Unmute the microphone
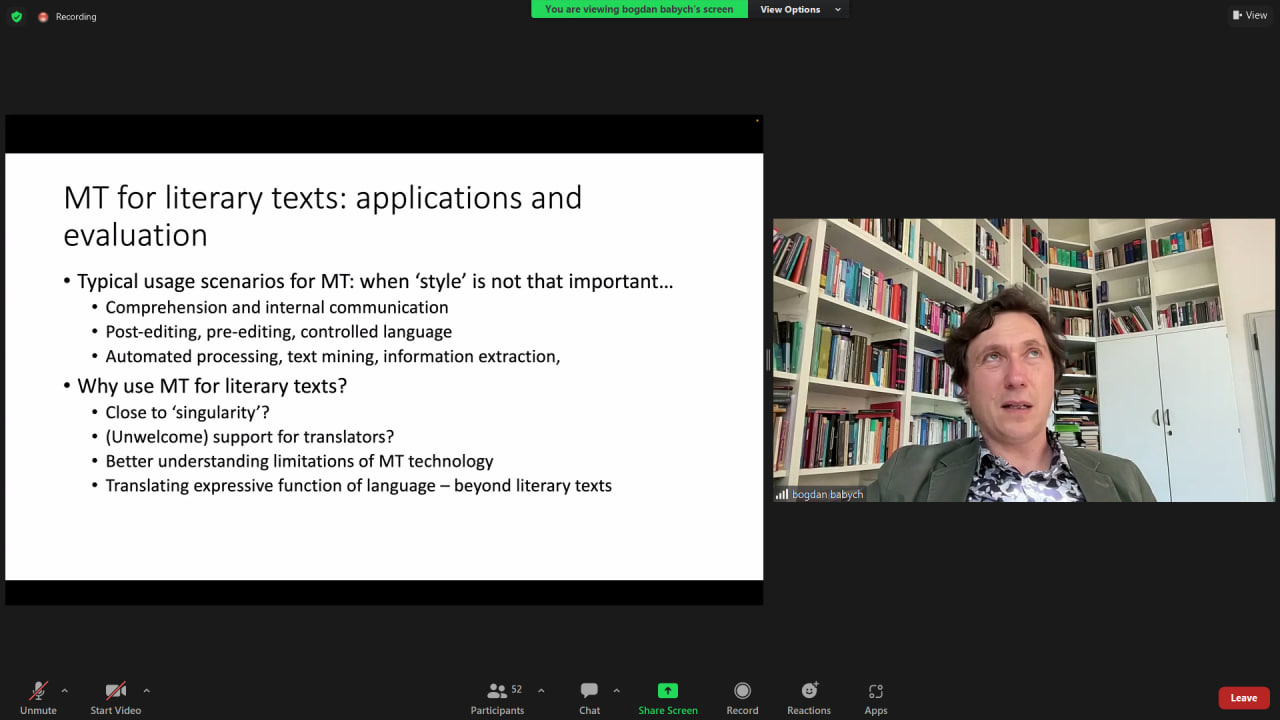The height and width of the screenshot is (720, 1280). (38, 697)
